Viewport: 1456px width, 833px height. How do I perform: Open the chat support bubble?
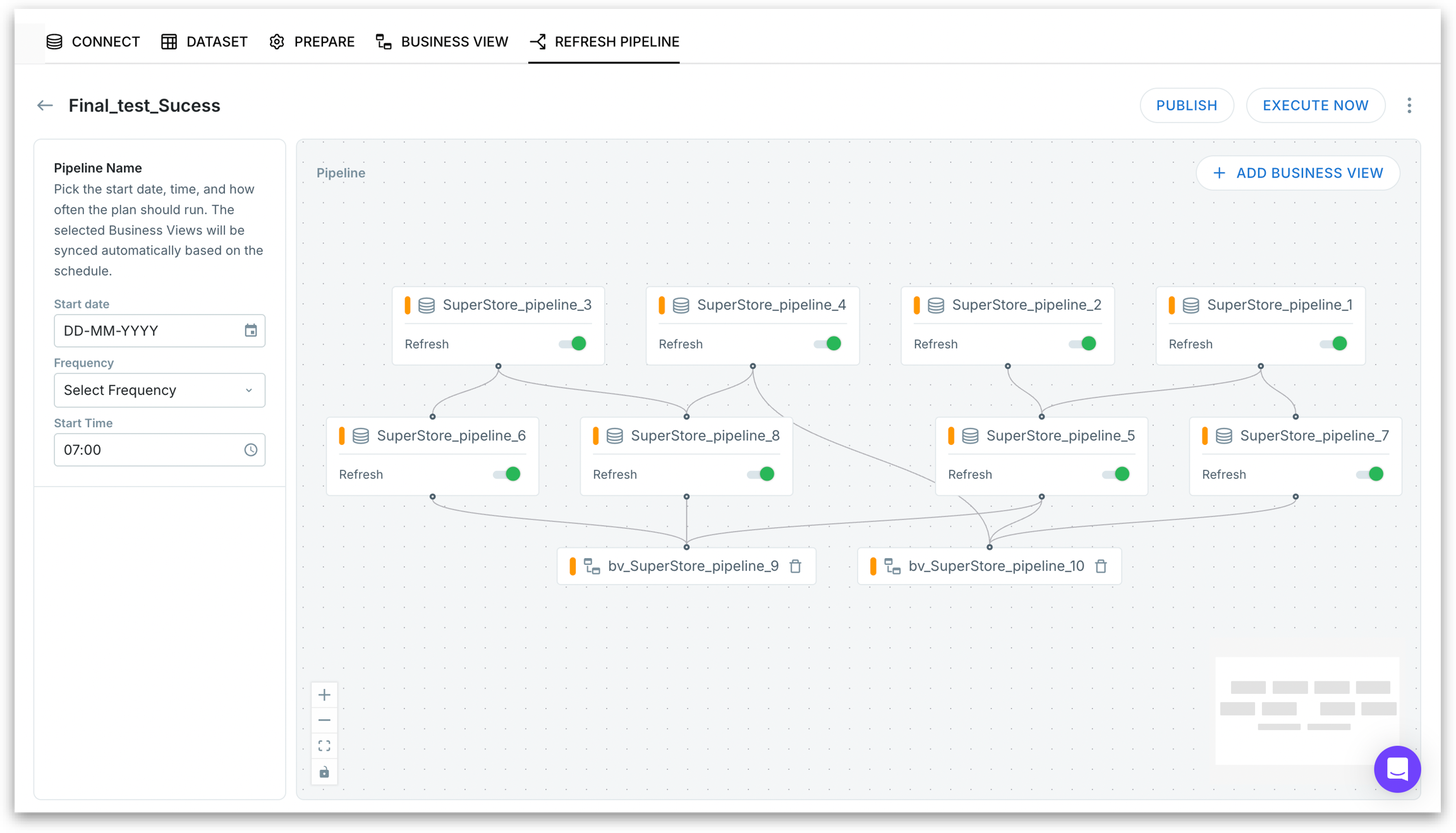click(x=1397, y=769)
